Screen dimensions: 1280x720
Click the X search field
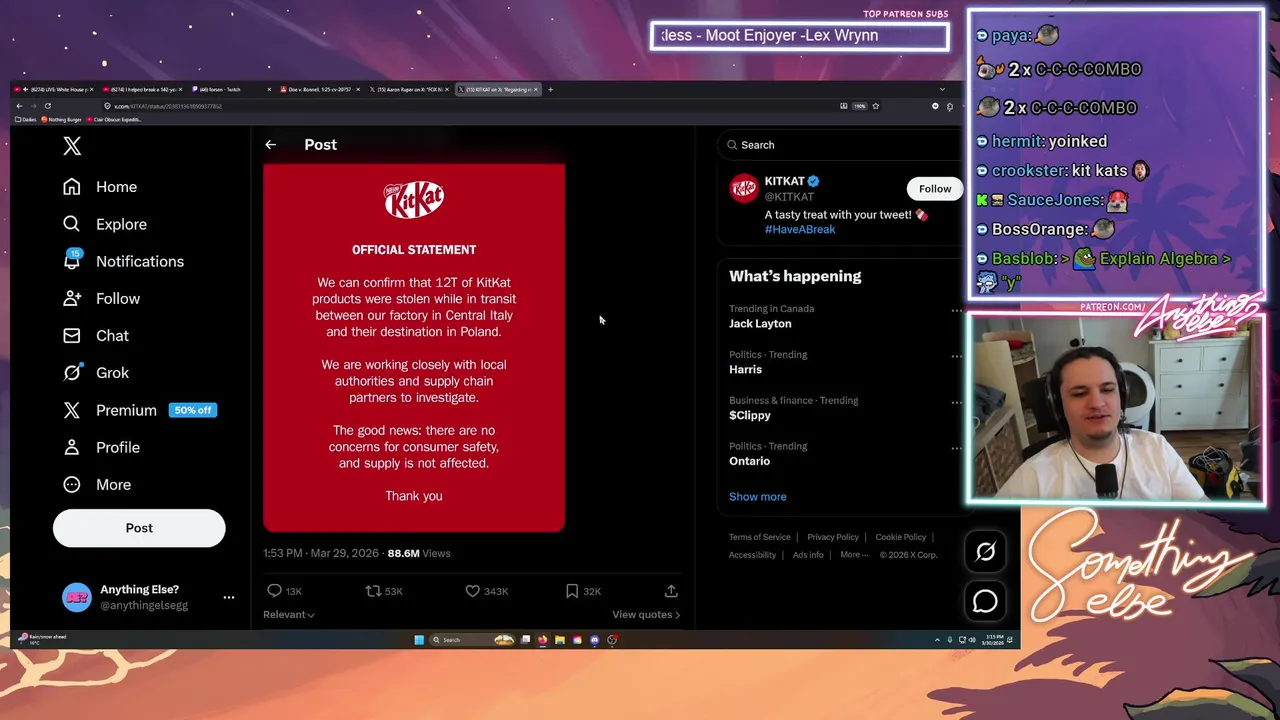point(840,145)
